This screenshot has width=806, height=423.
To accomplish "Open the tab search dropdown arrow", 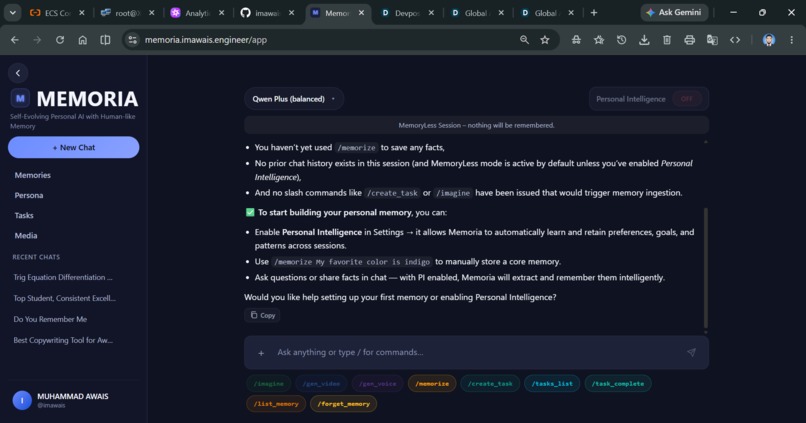I will [x=12, y=13].
